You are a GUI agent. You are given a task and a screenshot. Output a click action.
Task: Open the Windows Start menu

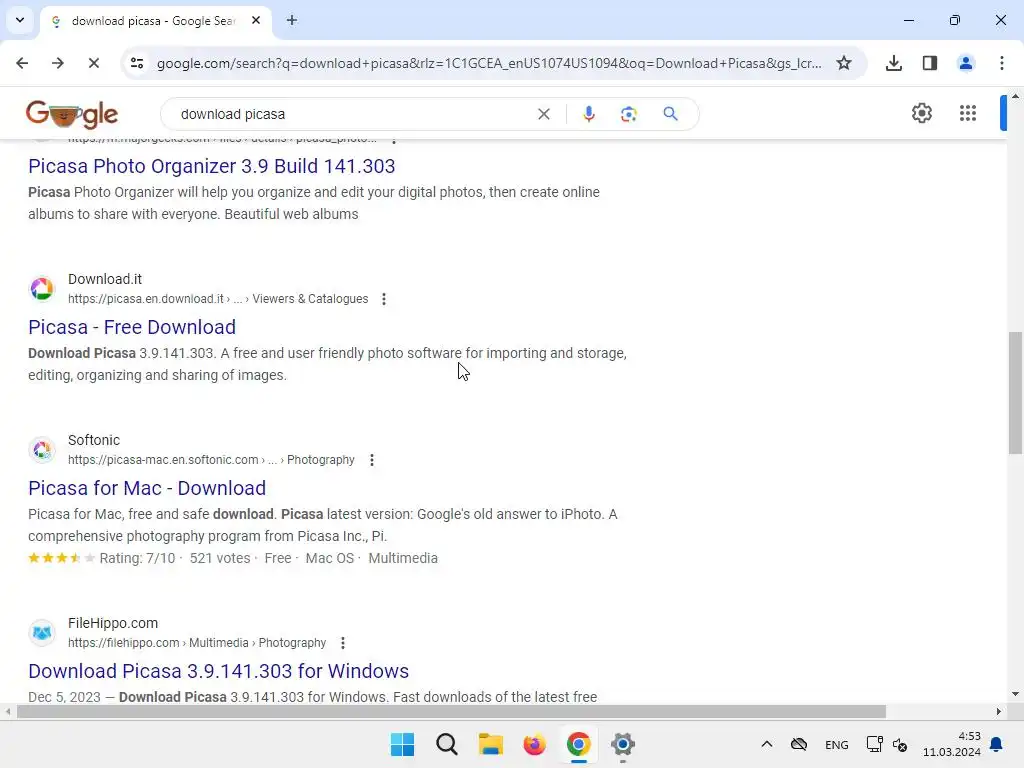[x=402, y=744]
